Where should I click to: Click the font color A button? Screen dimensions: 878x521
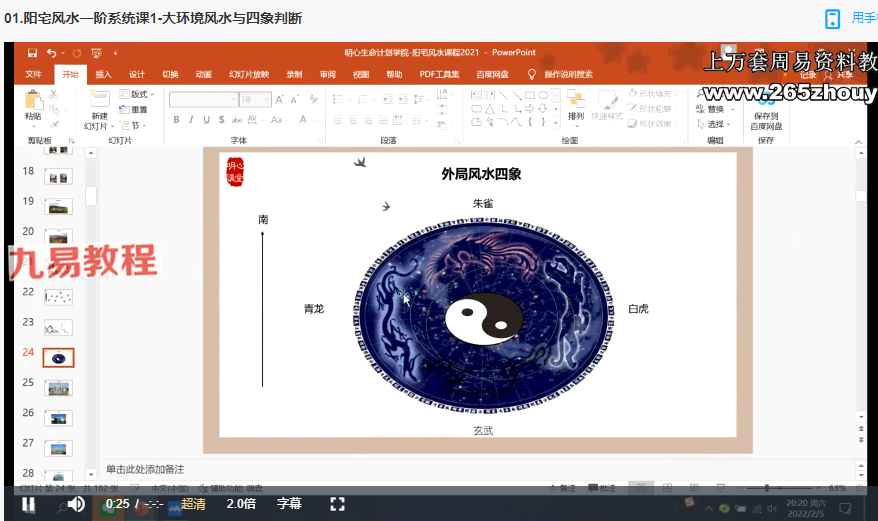pyautogui.click(x=303, y=119)
